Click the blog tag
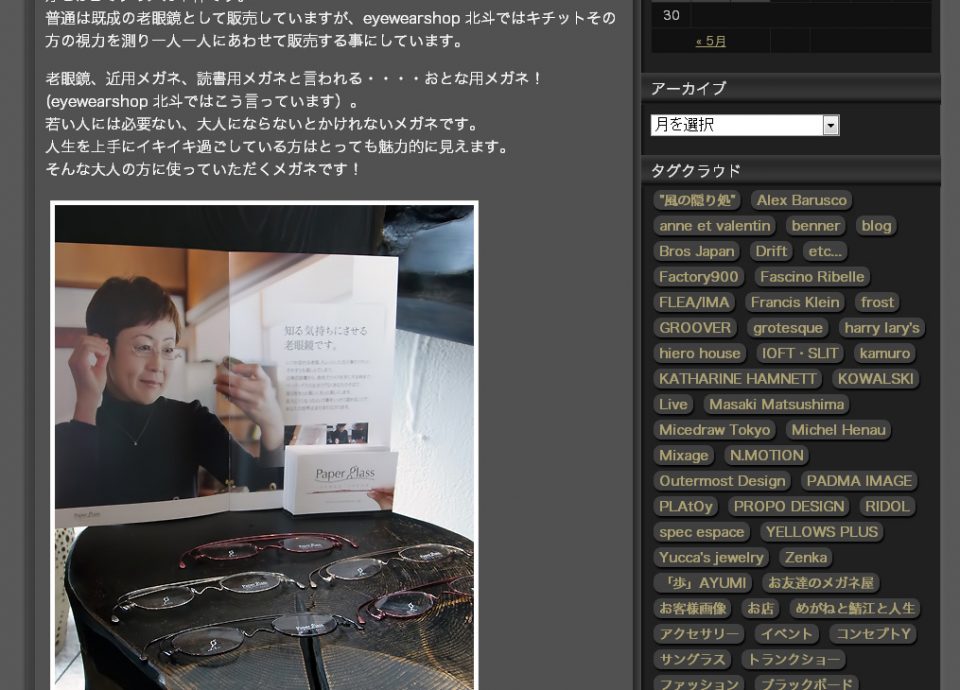The image size is (960, 690). click(x=876, y=226)
